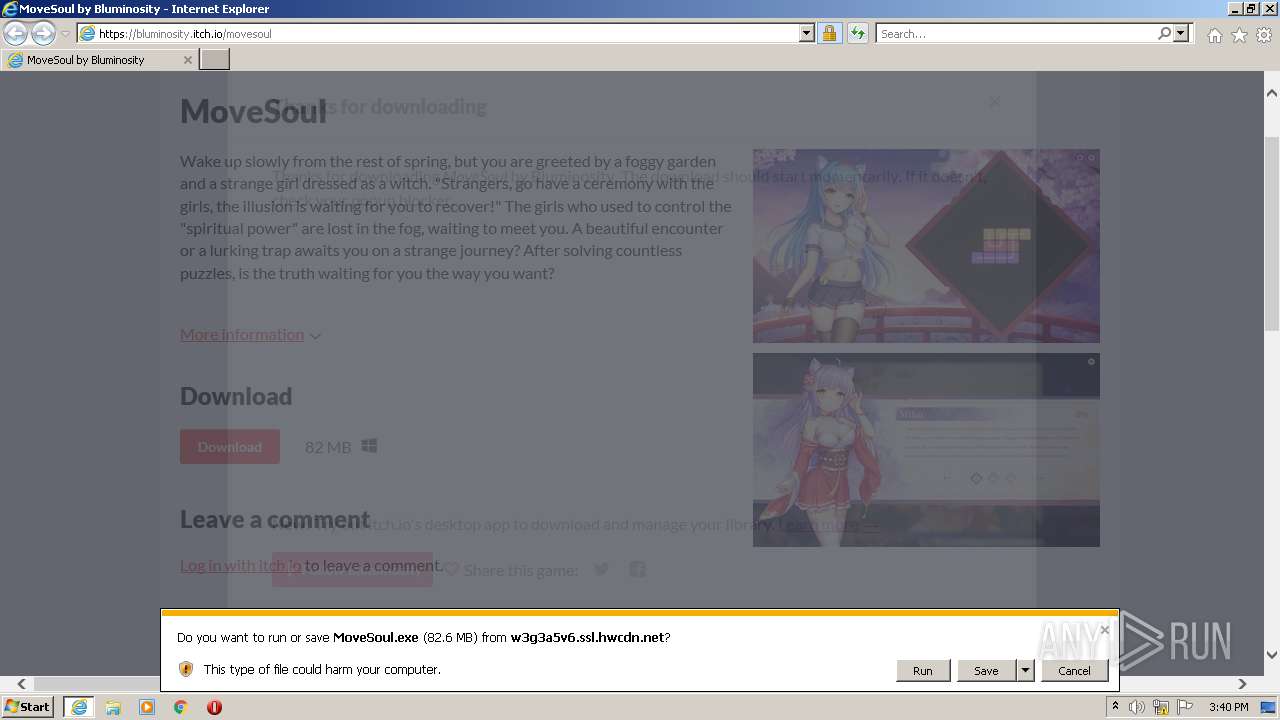Image resolution: width=1280 pixels, height=720 pixels.
Task: View the security report lock icon
Action: [x=829, y=33]
